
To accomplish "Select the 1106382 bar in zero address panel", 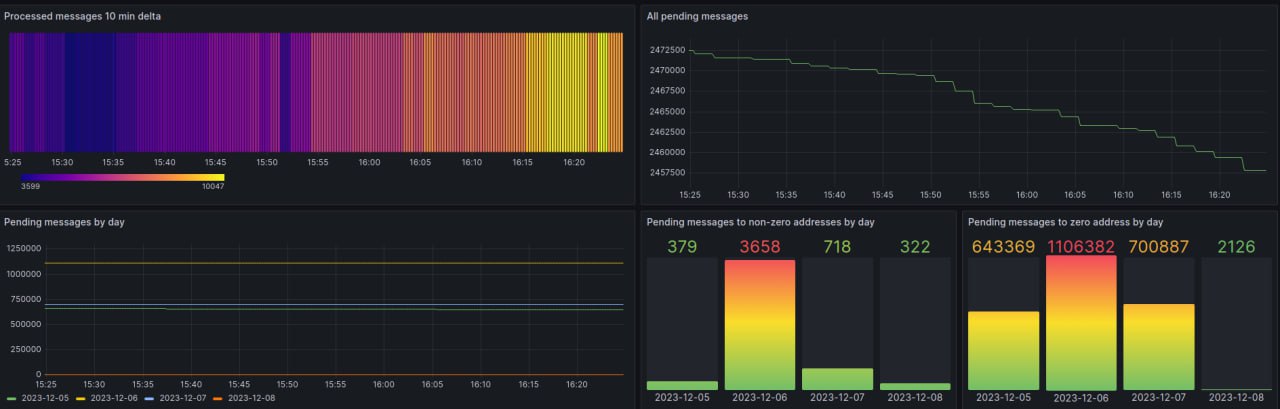I will (1081, 322).
